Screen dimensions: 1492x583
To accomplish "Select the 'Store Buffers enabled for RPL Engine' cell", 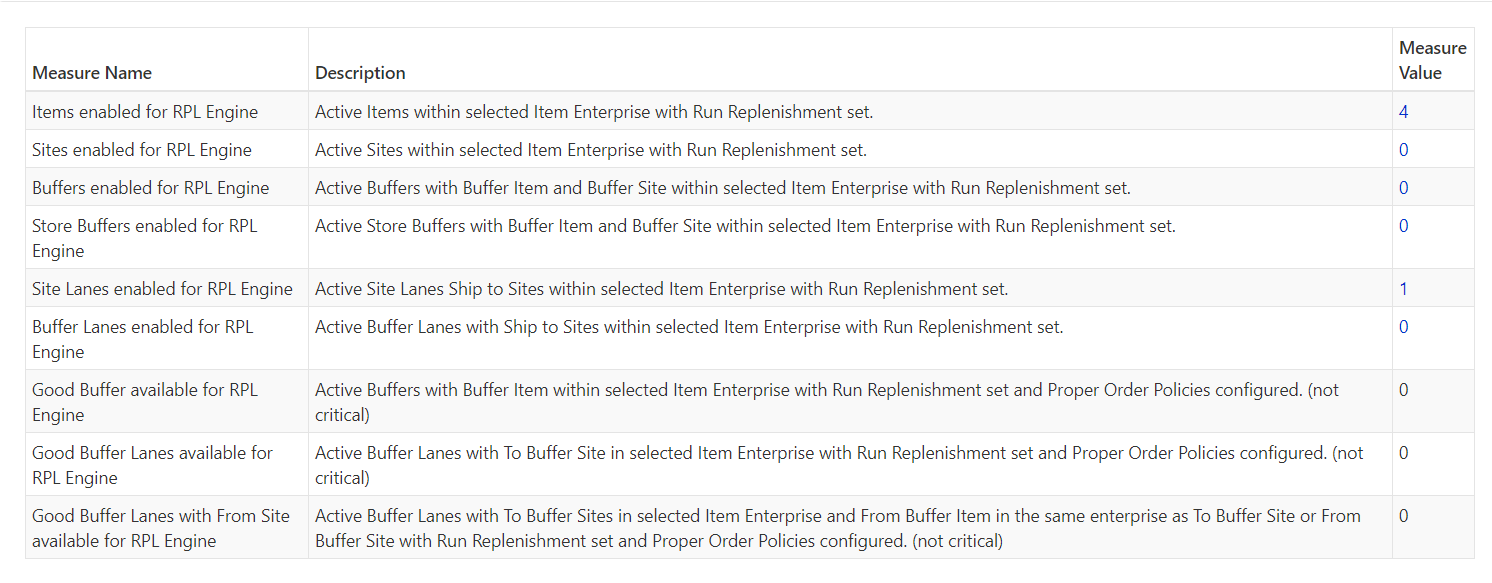I will tap(145, 238).
